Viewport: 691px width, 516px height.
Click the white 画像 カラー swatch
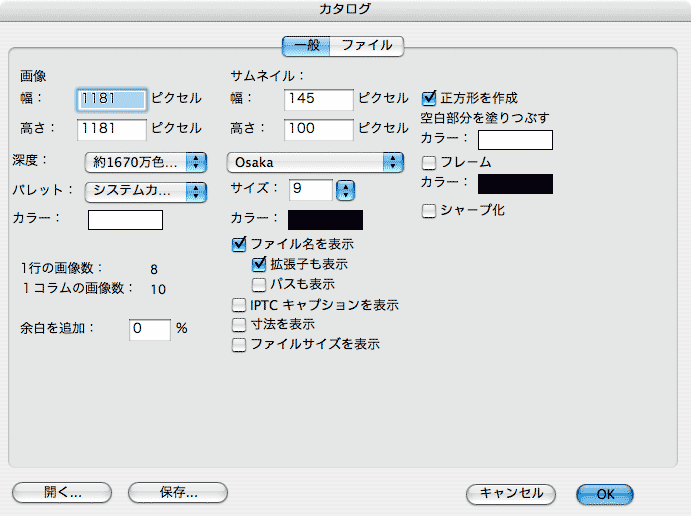pyautogui.click(x=126, y=220)
